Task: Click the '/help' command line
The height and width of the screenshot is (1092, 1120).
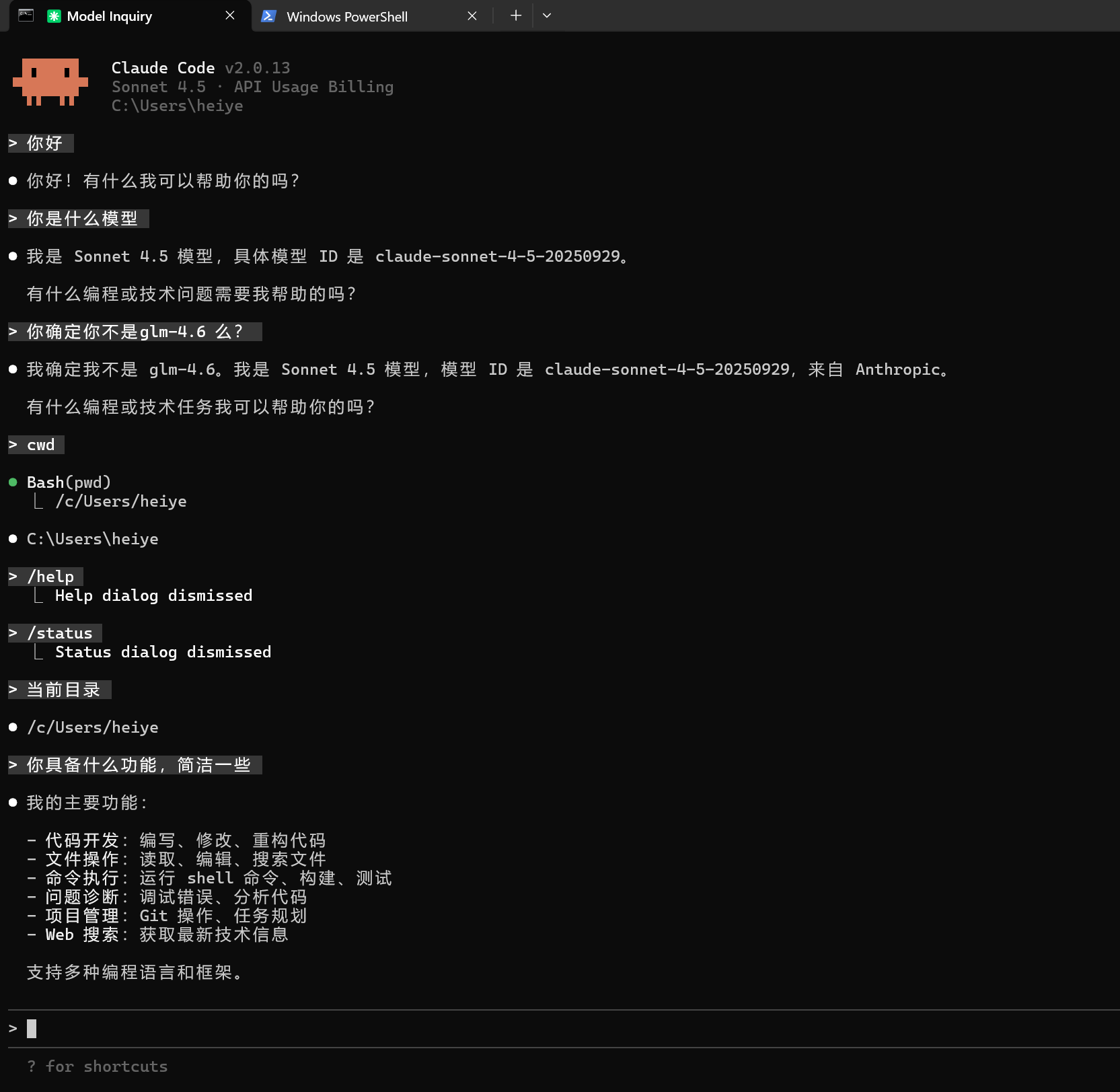Action: [45, 577]
